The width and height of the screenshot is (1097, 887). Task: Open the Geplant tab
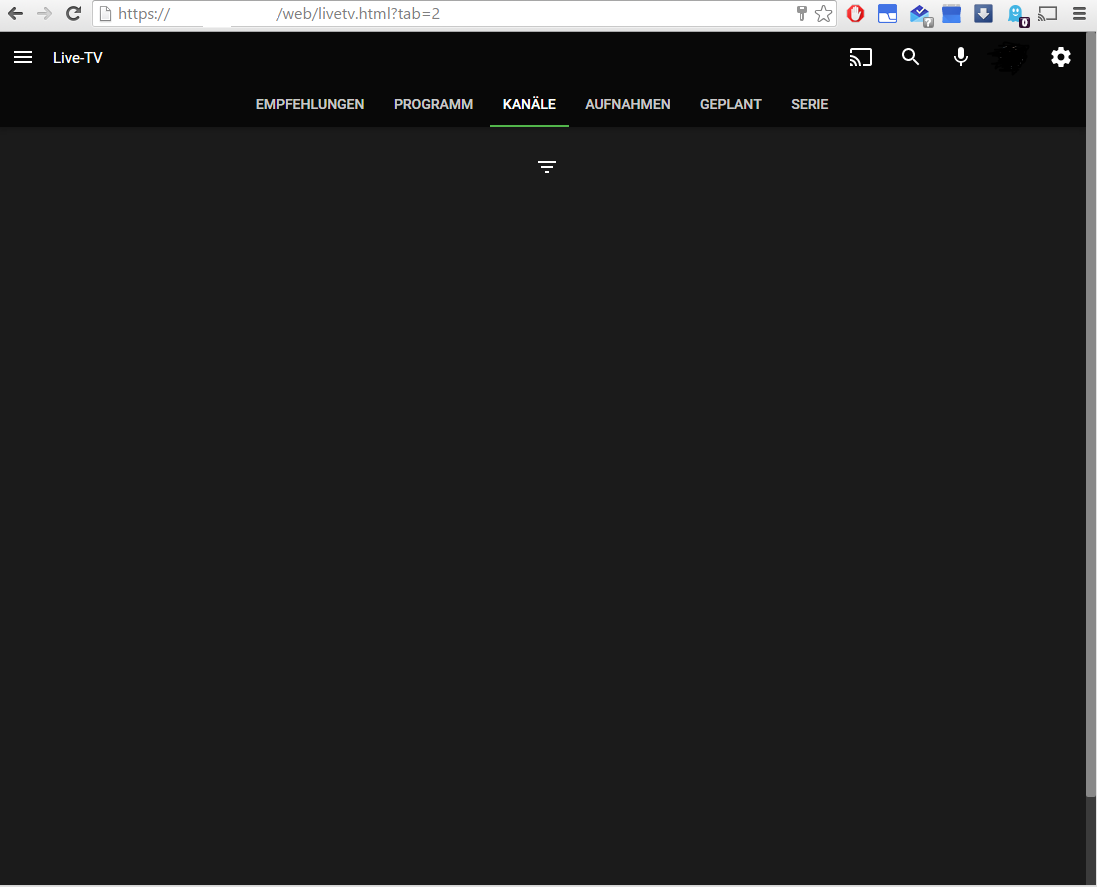pyautogui.click(x=730, y=104)
